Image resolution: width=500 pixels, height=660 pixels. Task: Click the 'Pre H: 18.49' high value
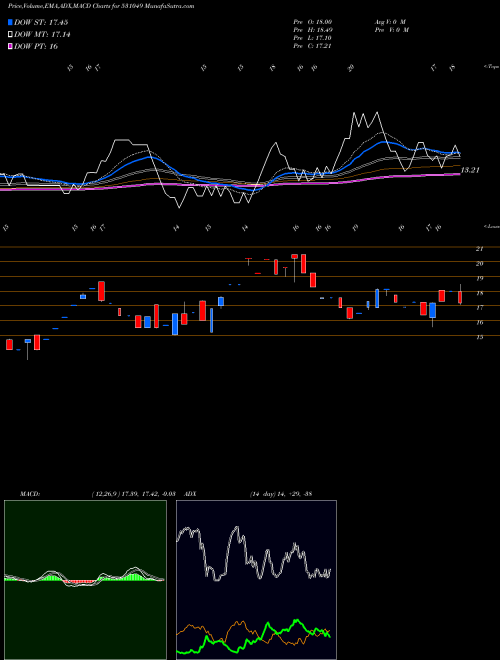click(313, 30)
